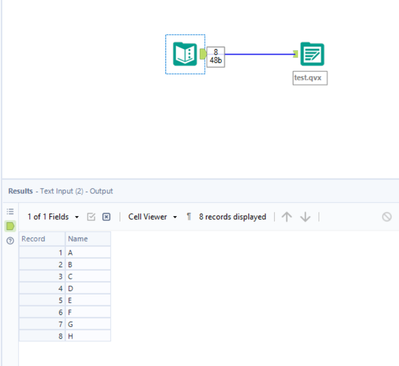Select cell H in Name column
399x366 pixels.
click(x=88, y=336)
